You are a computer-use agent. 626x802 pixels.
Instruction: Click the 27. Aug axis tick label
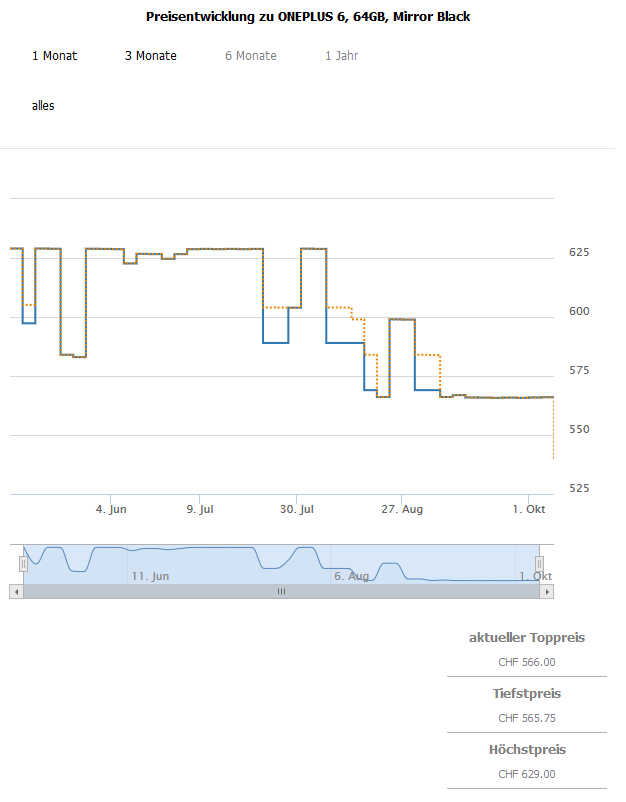pyautogui.click(x=402, y=509)
